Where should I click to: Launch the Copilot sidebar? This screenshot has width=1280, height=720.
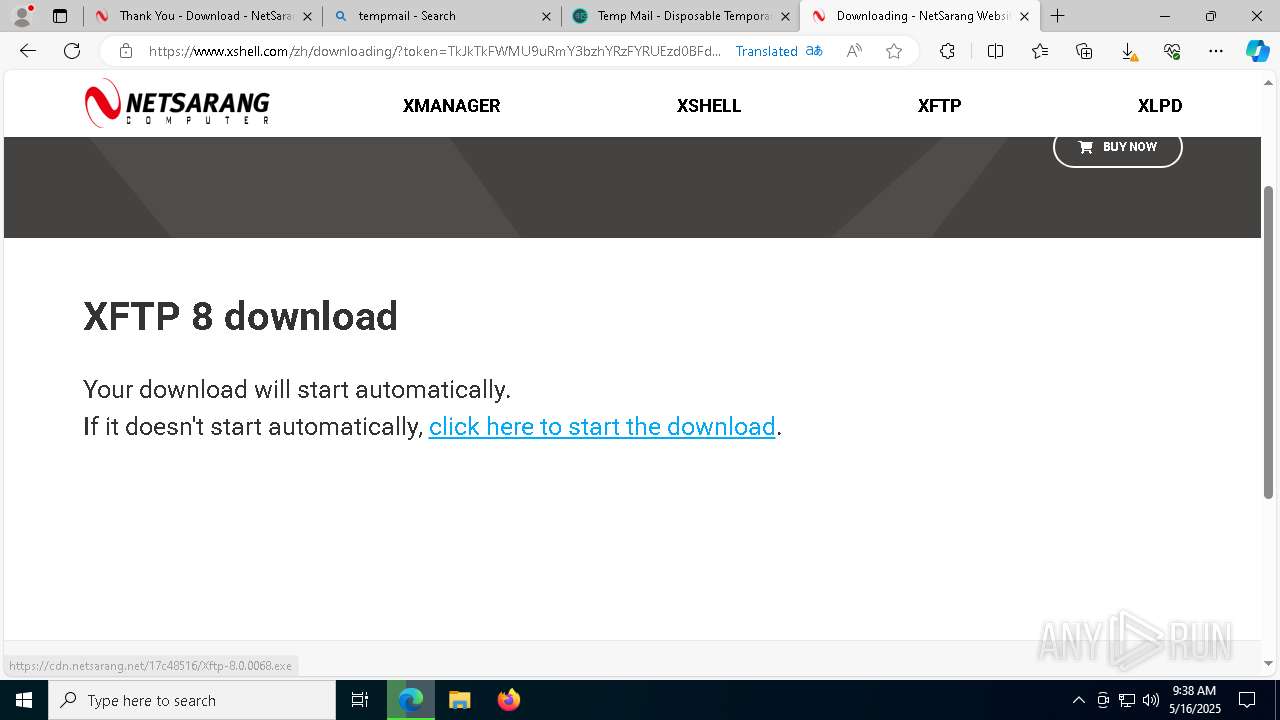[1257, 51]
